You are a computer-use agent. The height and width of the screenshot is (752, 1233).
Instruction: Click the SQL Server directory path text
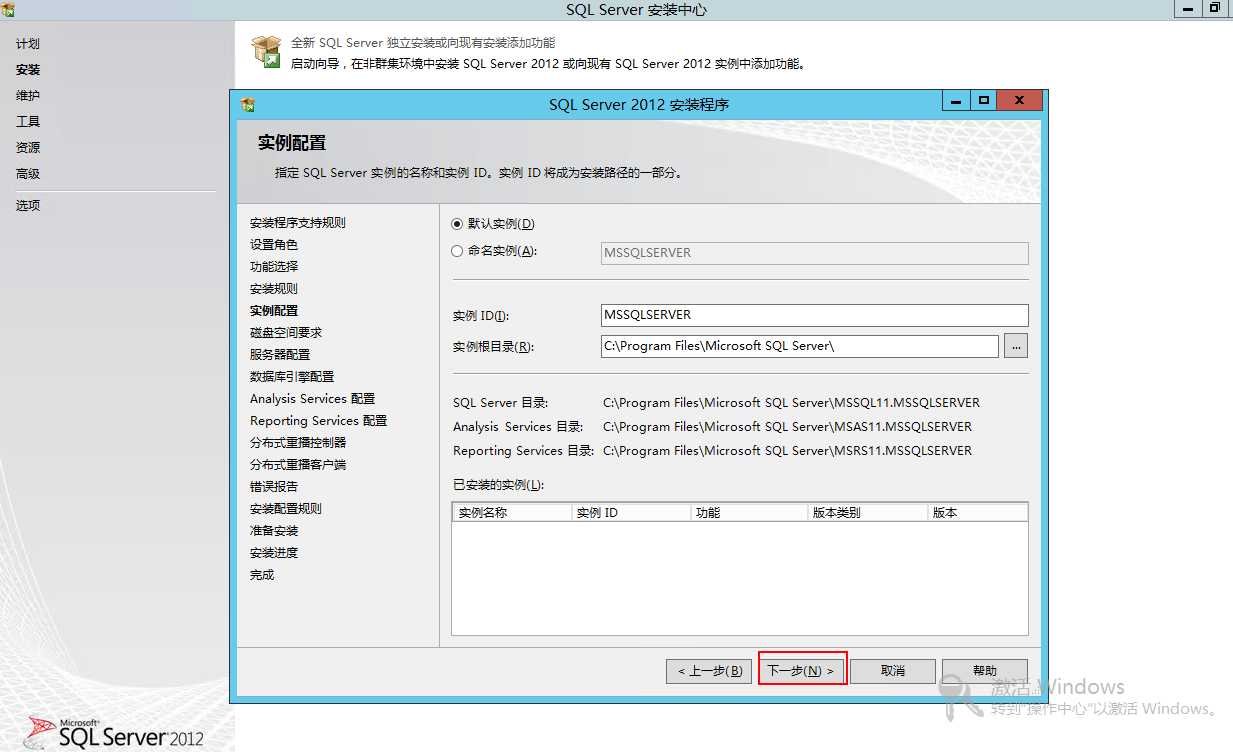[791, 403]
